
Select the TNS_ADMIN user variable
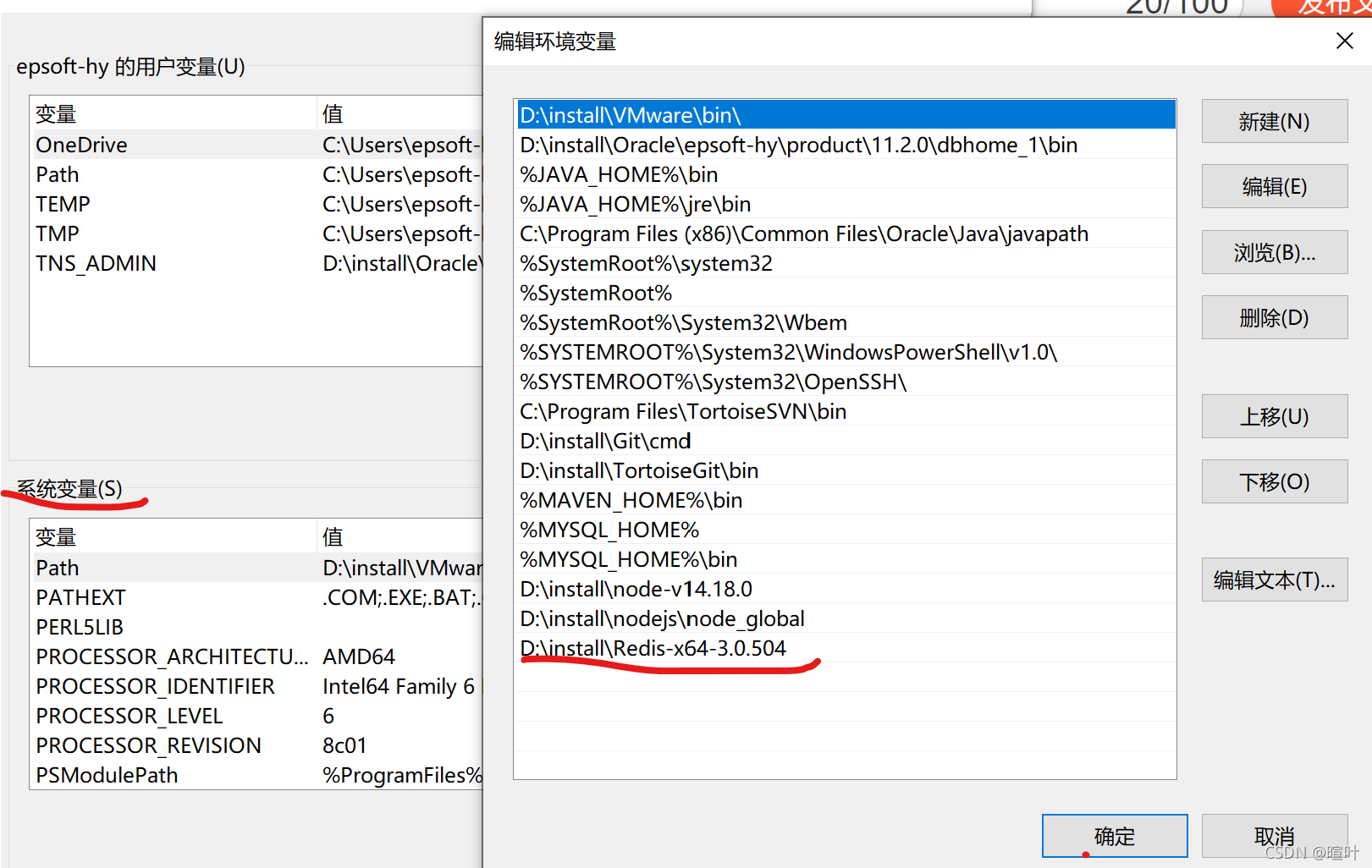(256, 263)
